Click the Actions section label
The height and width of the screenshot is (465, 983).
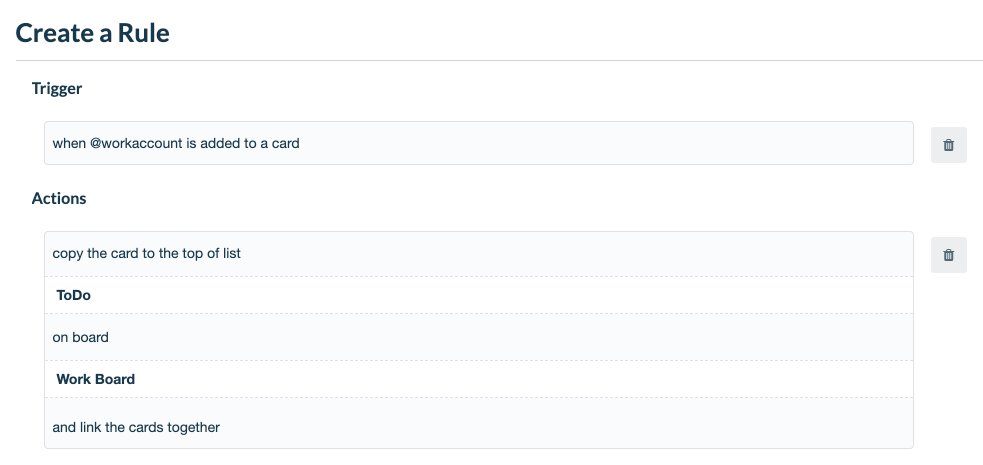[x=59, y=198]
